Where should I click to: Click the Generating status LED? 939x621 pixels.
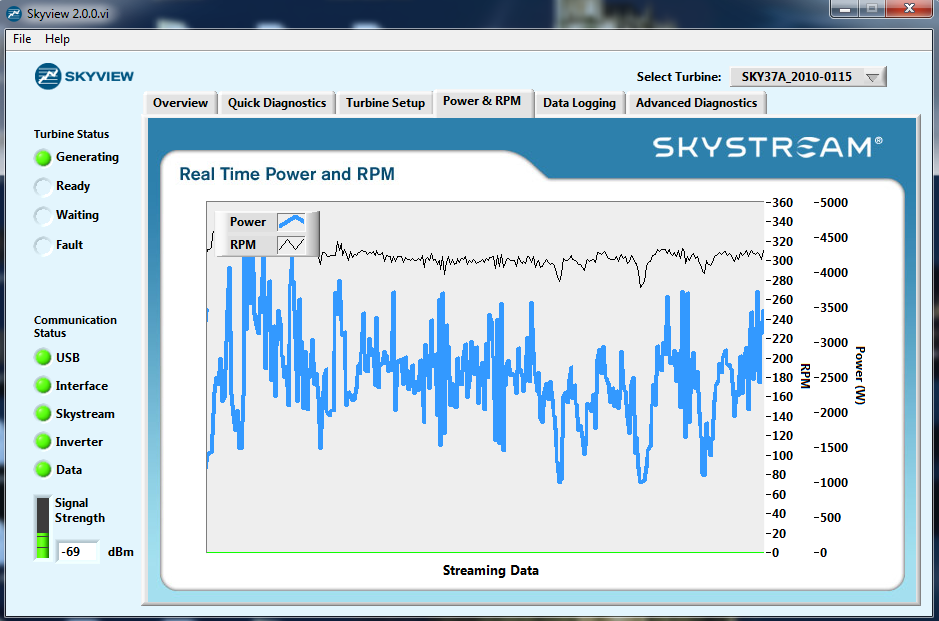[x=43, y=158]
